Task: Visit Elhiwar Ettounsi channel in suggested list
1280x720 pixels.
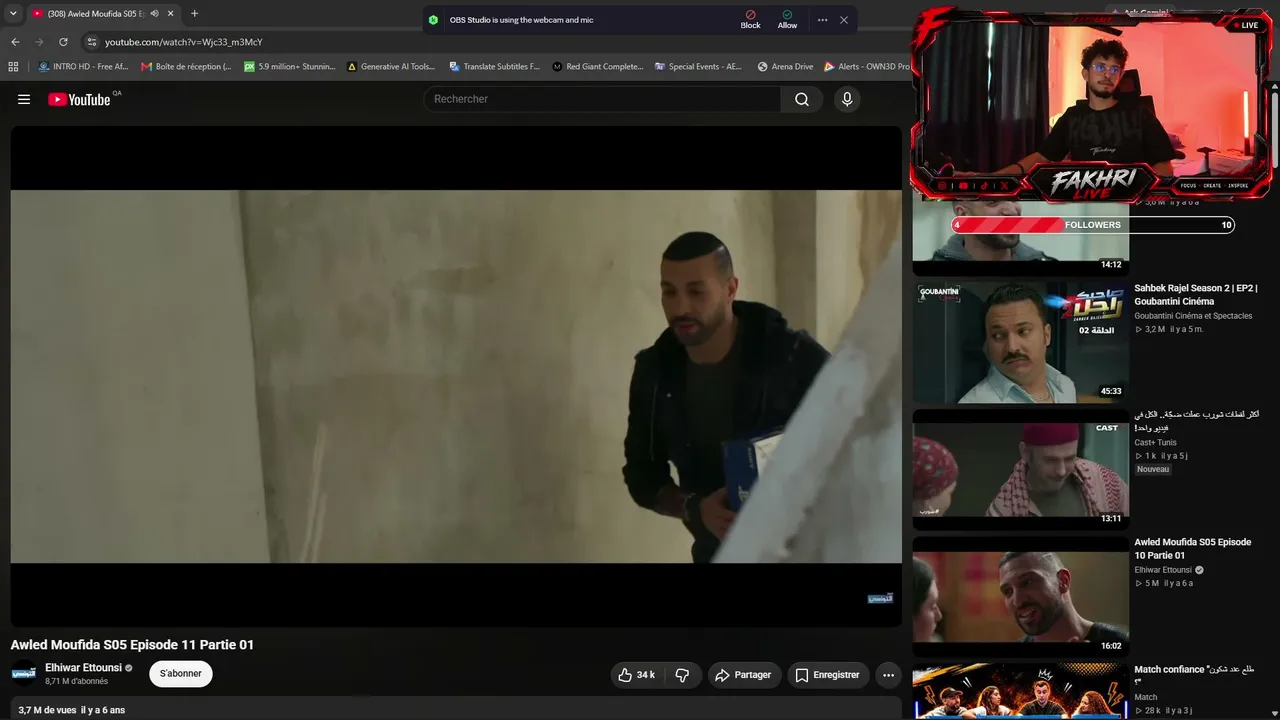Action: click(1162, 570)
